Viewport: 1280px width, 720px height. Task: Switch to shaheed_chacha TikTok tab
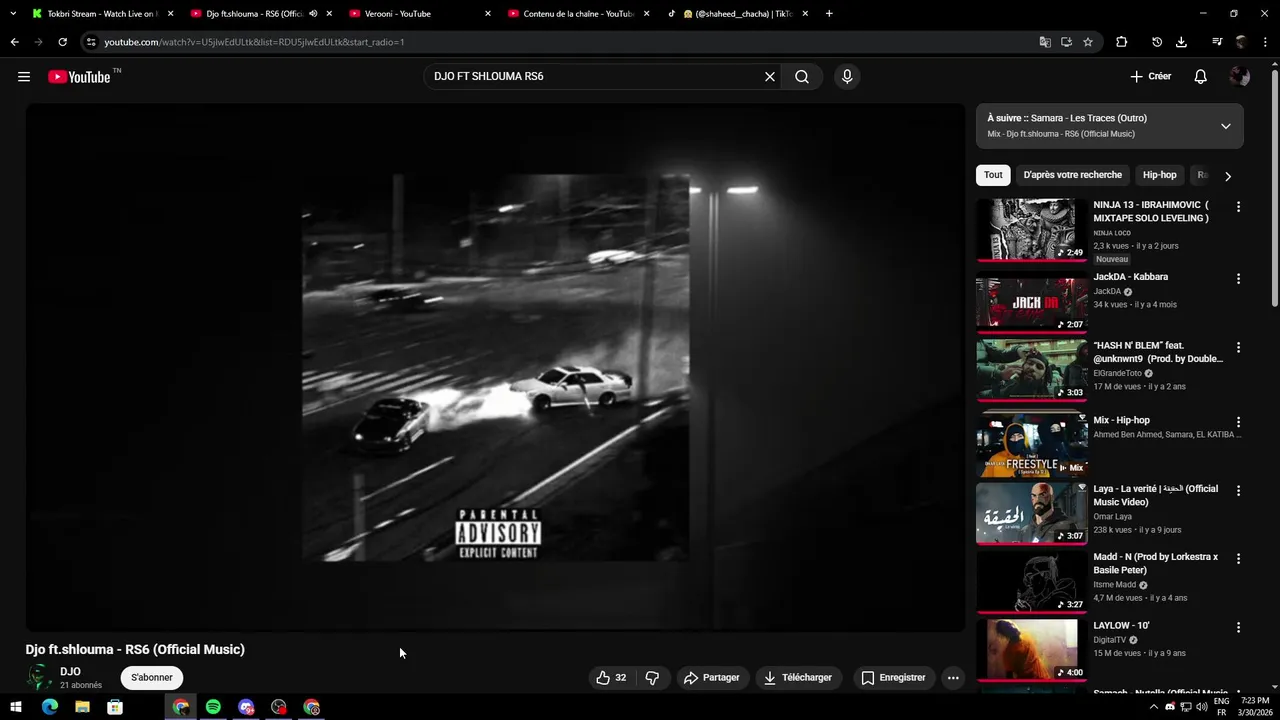coord(737,14)
